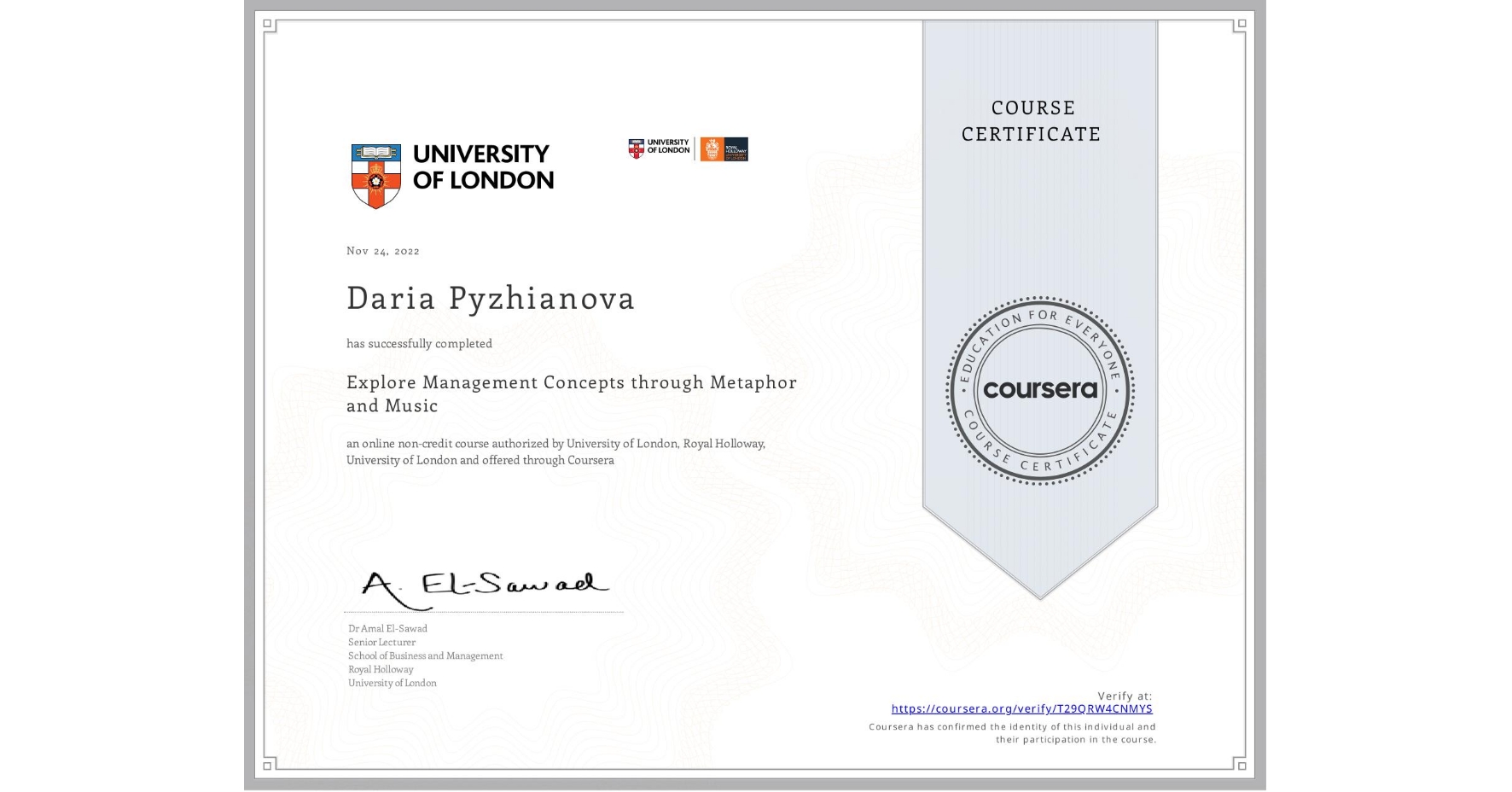Image resolution: width=1512 pixels, height=792 pixels.
Task: Click the small University of London mini shield
Action: click(637, 148)
